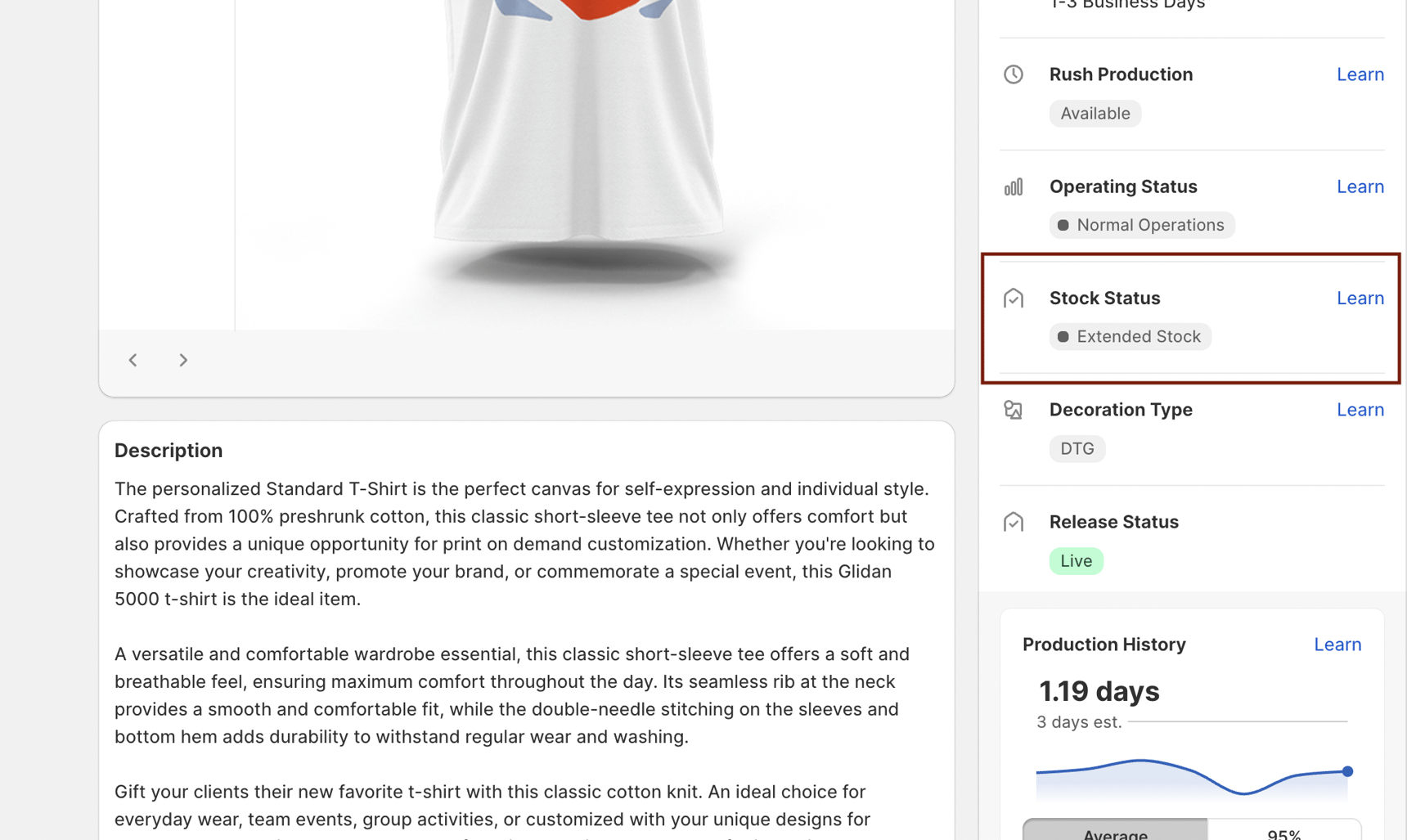Go to previous product image arrow
The height and width of the screenshot is (840, 1407).
(133, 360)
